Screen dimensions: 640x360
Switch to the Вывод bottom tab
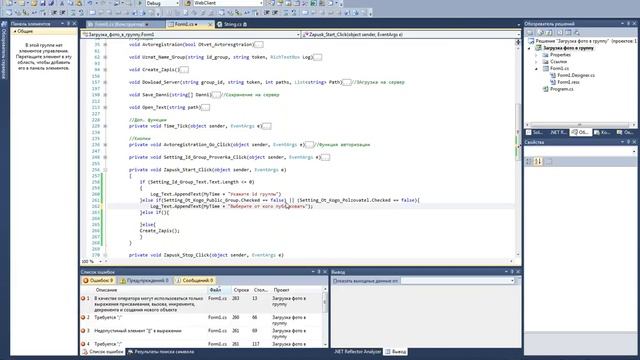coord(396,352)
